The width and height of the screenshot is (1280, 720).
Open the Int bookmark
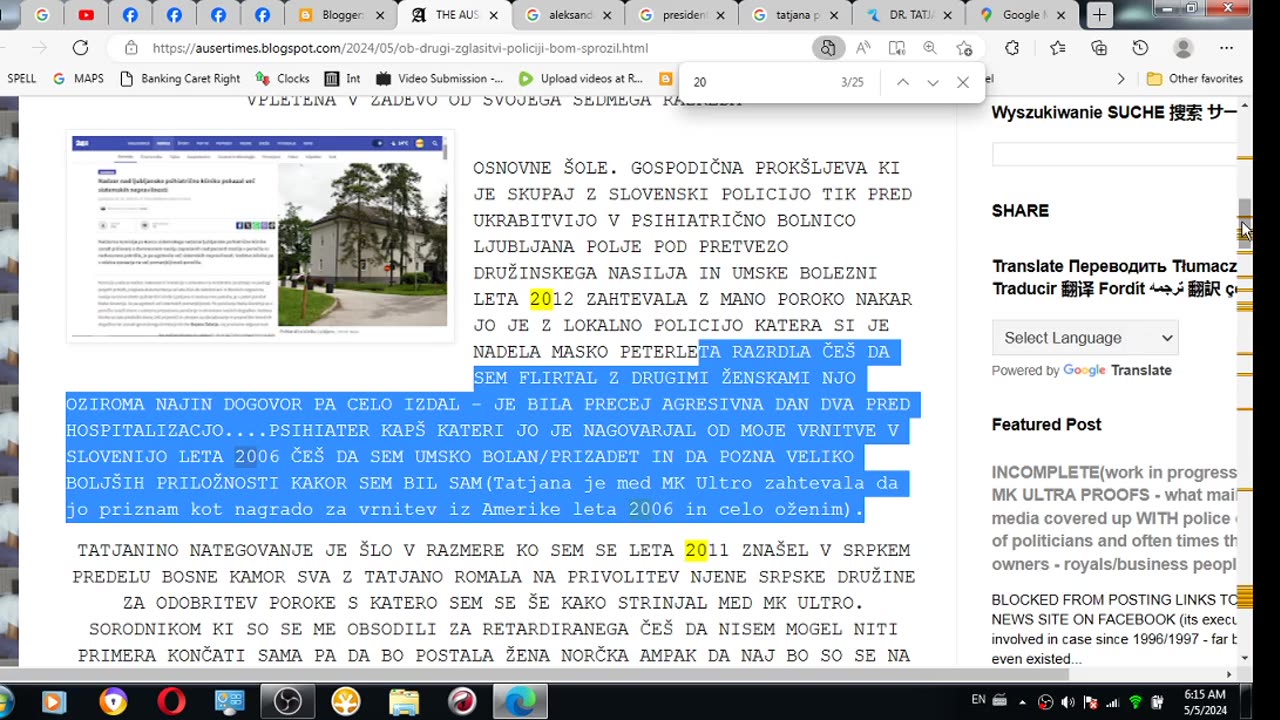(342, 78)
